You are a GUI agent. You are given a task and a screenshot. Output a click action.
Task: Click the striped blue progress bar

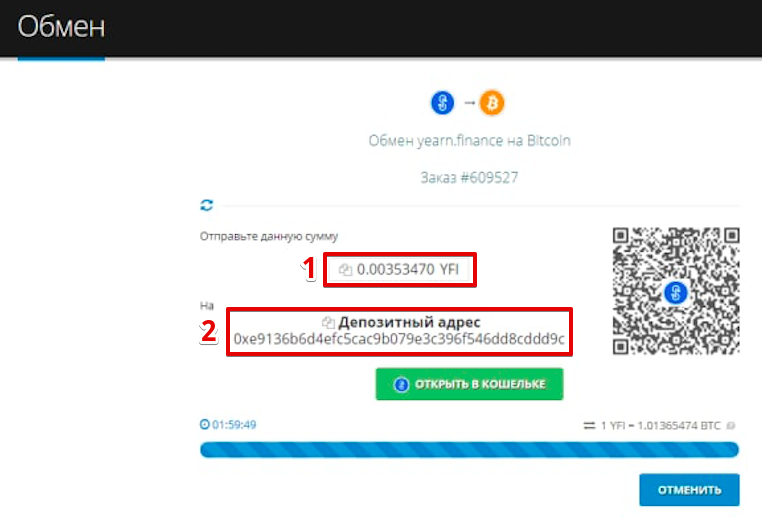point(469,450)
